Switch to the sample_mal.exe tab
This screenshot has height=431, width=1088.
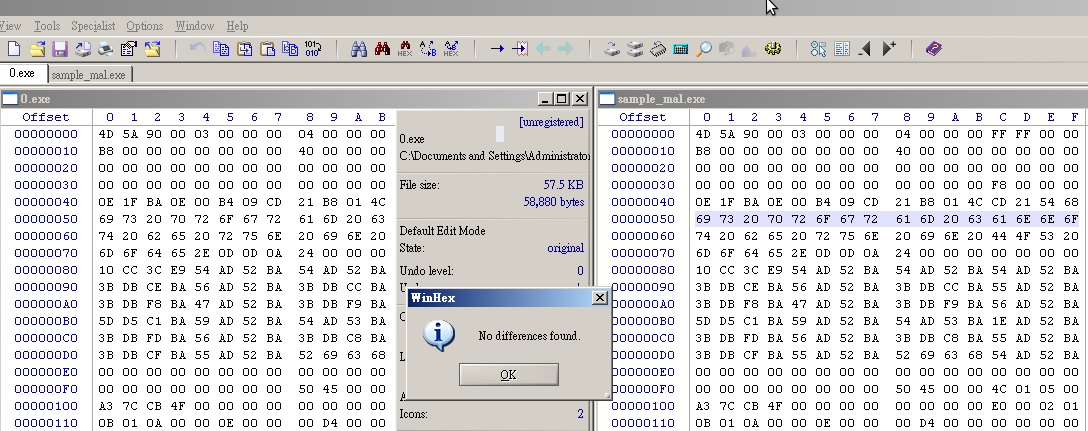click(88, 74)
